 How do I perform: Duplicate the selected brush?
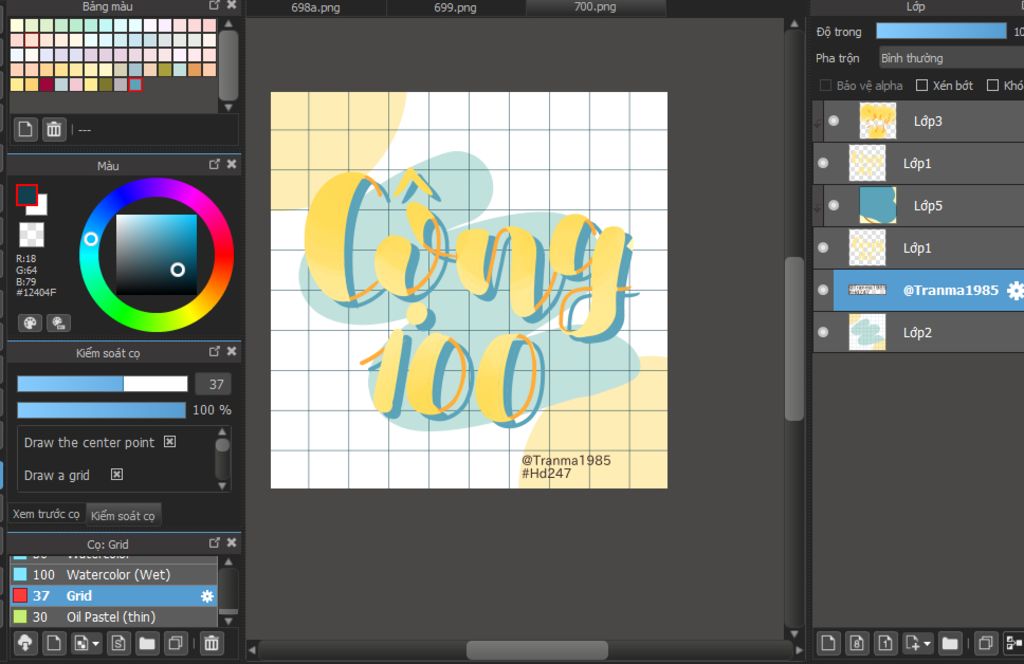click(175, 643)
